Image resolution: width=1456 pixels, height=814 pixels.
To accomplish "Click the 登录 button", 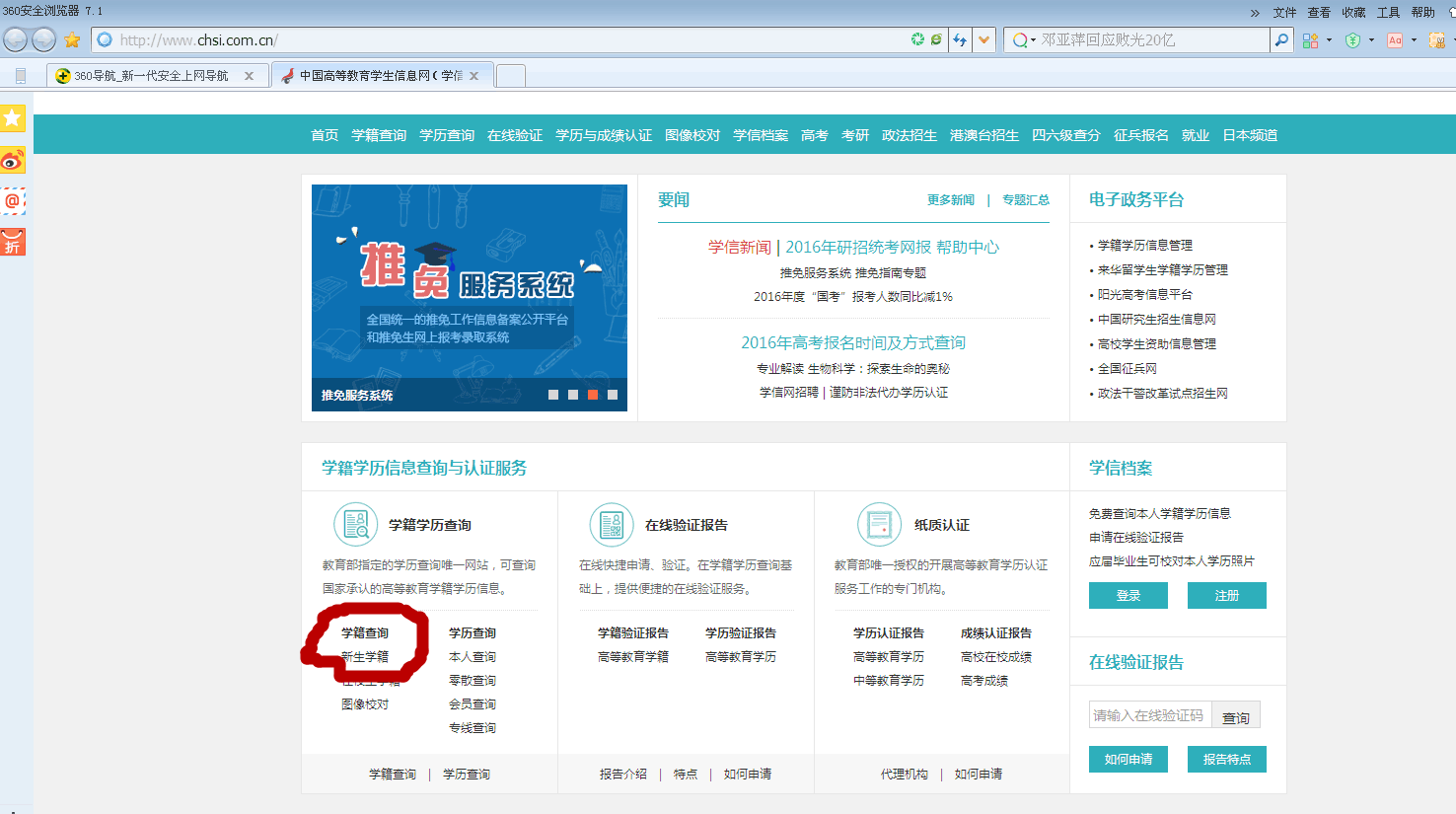I will 1128,595.
